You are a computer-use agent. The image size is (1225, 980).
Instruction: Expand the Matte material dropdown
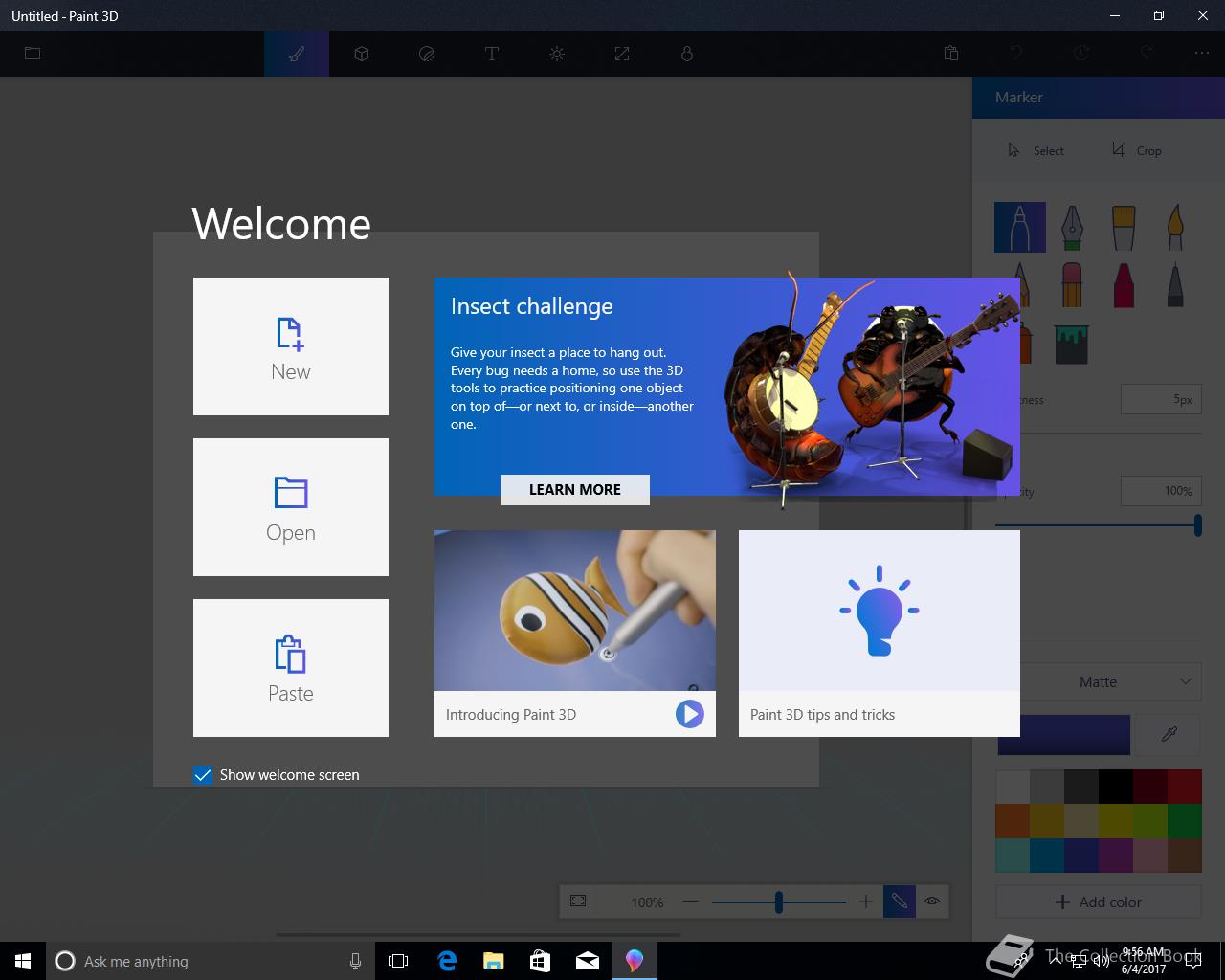tap(1098, 681)
